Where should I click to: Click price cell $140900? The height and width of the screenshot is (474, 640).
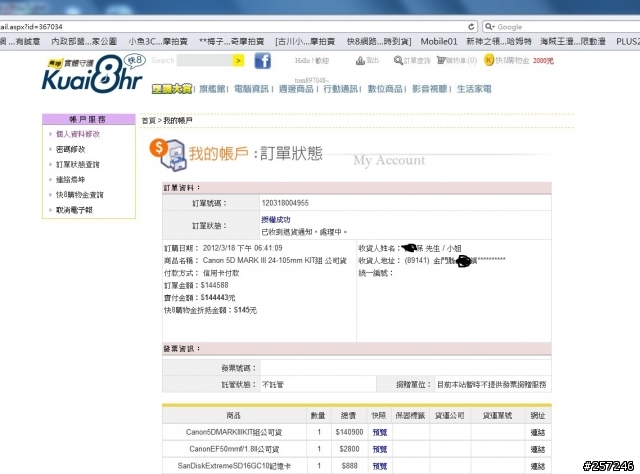pyautogui.click(x=349, y=432)
